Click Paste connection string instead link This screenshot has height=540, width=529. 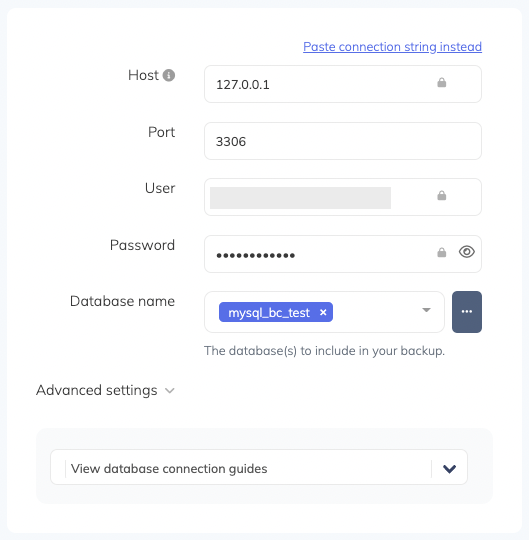tap(392, 46)
